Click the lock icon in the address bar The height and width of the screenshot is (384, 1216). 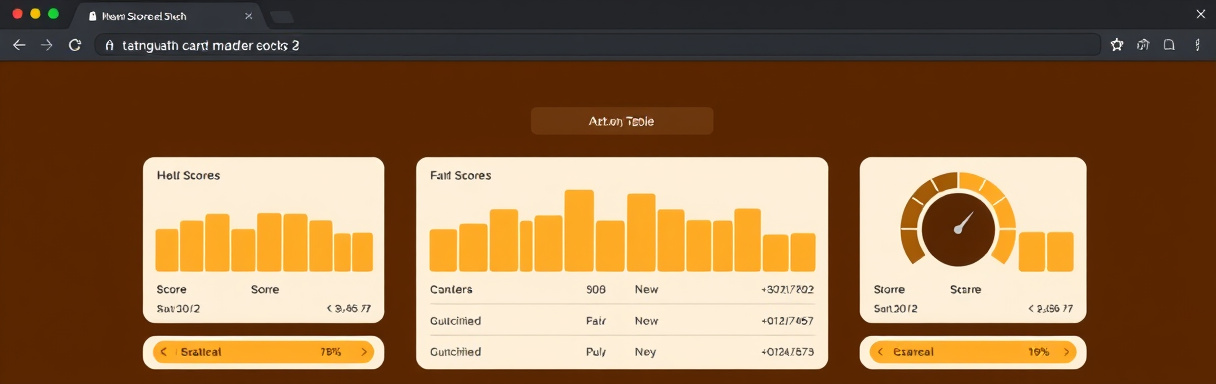[110, 45]
